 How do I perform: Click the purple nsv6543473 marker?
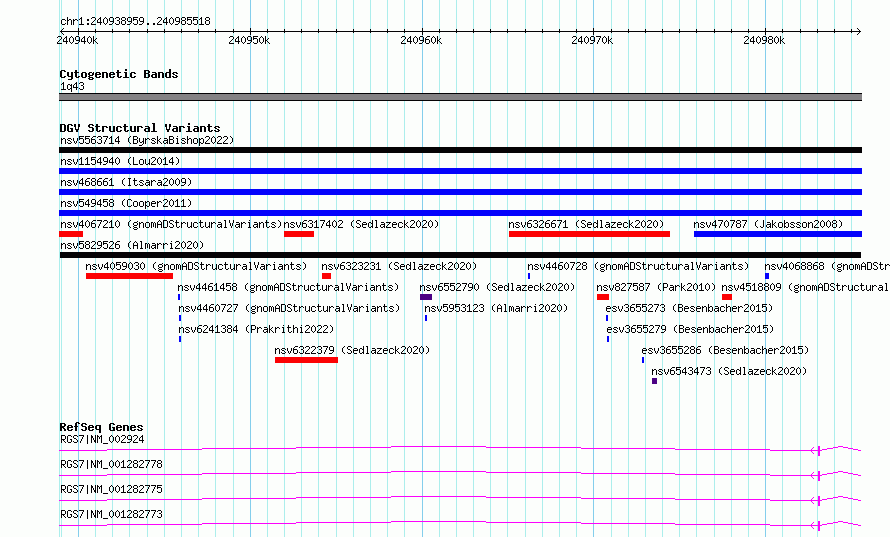tap(654, 381)
